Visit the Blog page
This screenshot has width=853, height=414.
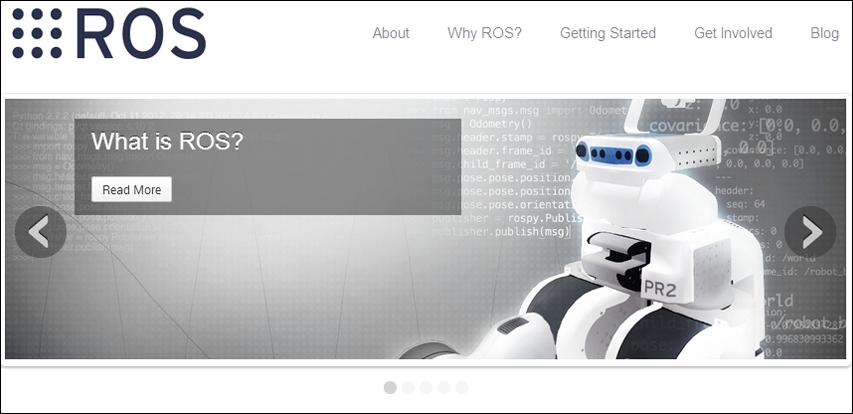pyautogui.click(x=824, y=33)
